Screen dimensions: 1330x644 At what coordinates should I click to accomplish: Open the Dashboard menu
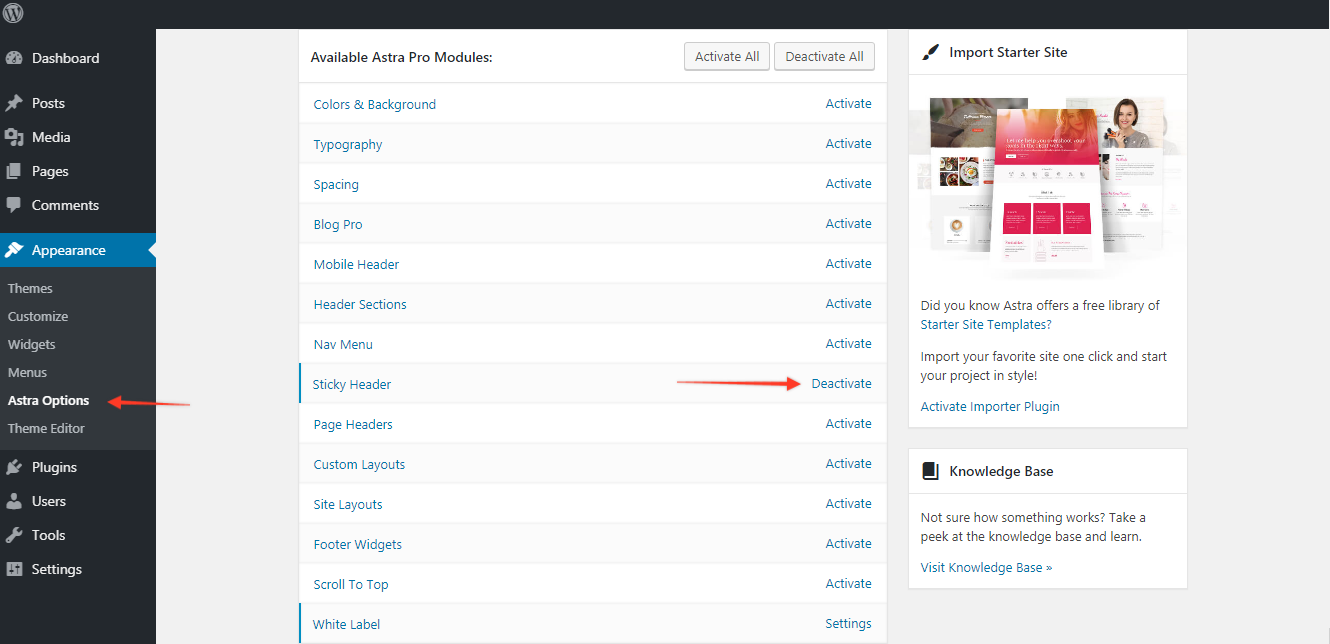tap(78, 58)
